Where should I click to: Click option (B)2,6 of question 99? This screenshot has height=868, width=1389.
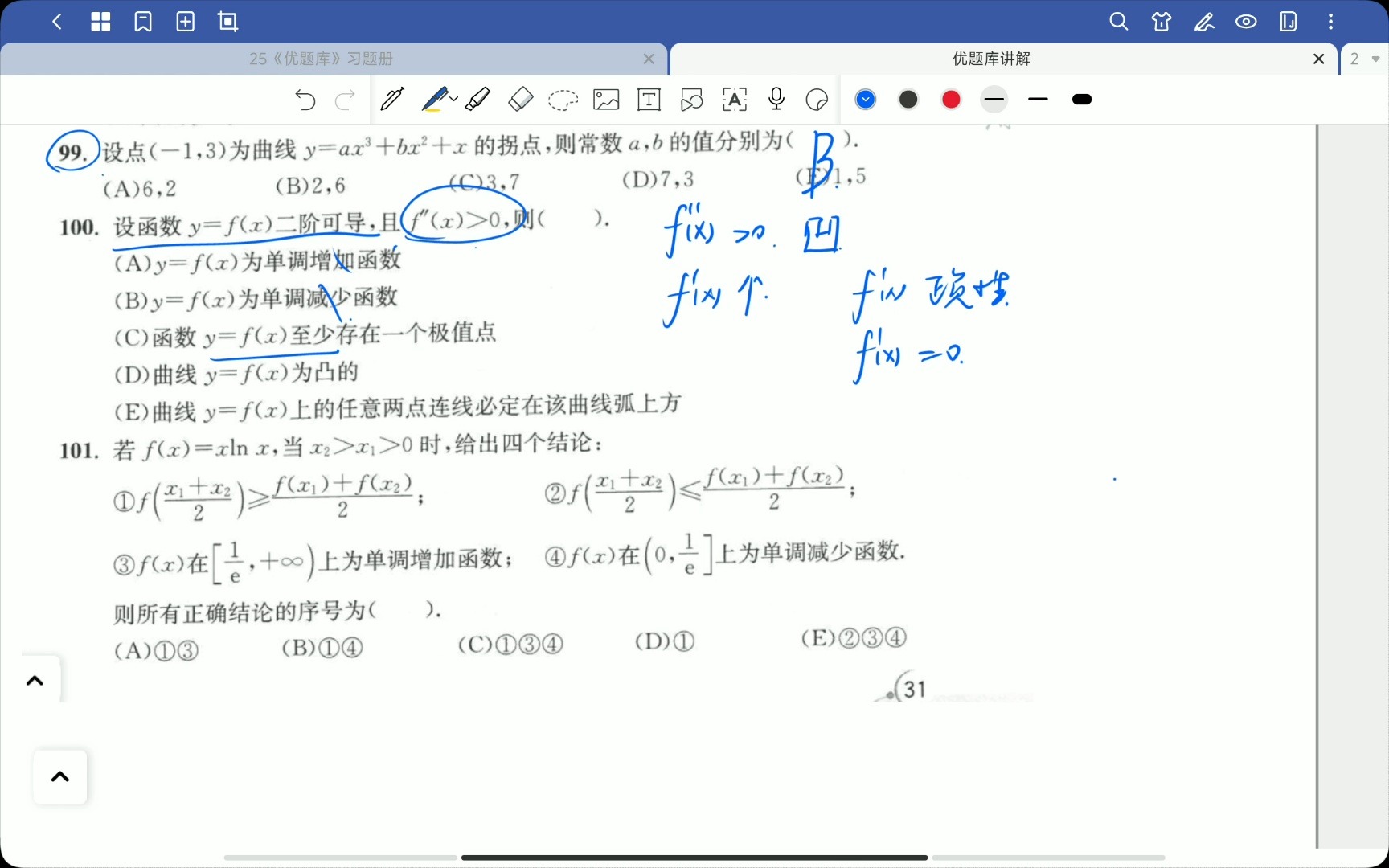coord(310,186)
